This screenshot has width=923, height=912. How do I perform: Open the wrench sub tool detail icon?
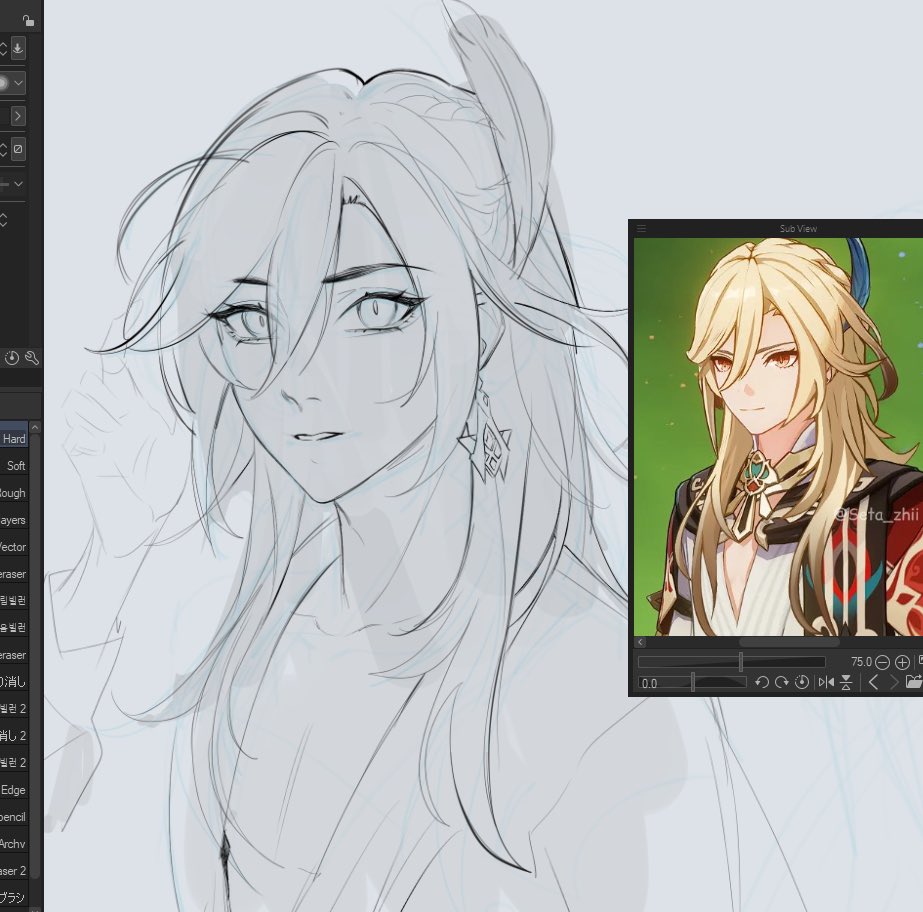pos(32,357)
